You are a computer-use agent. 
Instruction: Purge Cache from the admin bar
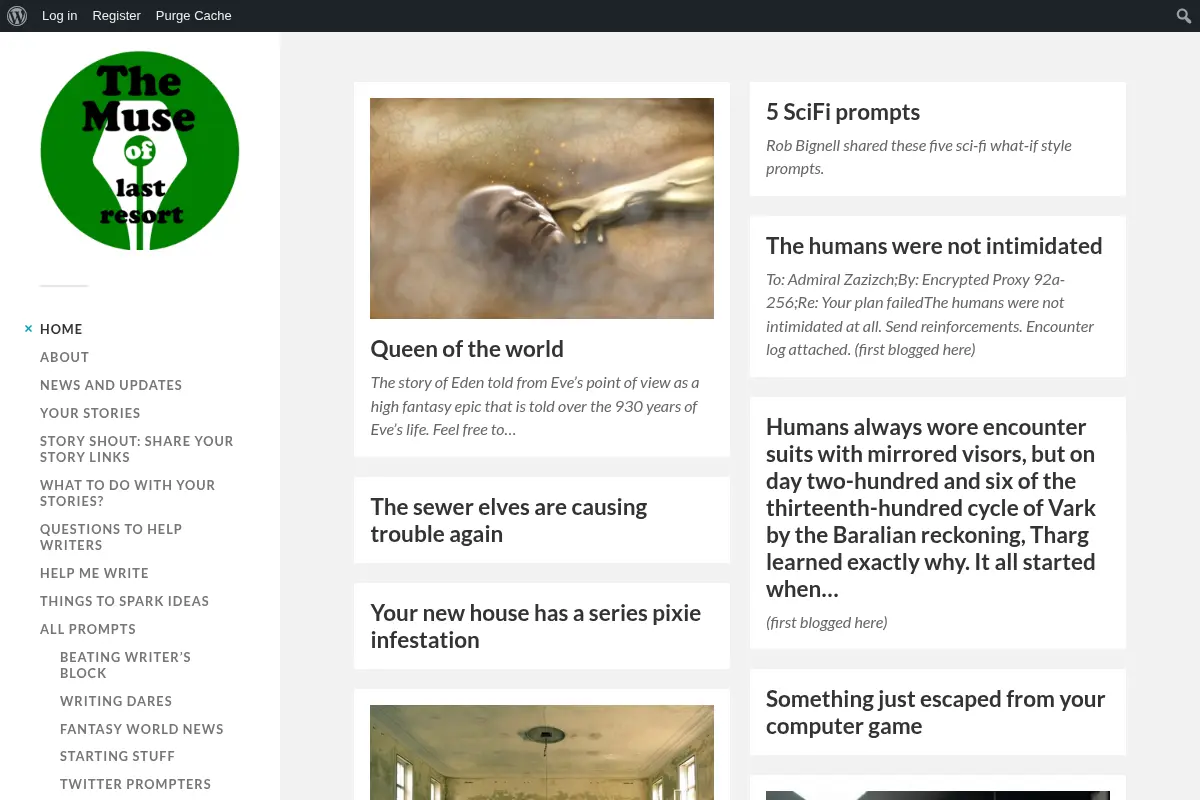coord(194,16)
